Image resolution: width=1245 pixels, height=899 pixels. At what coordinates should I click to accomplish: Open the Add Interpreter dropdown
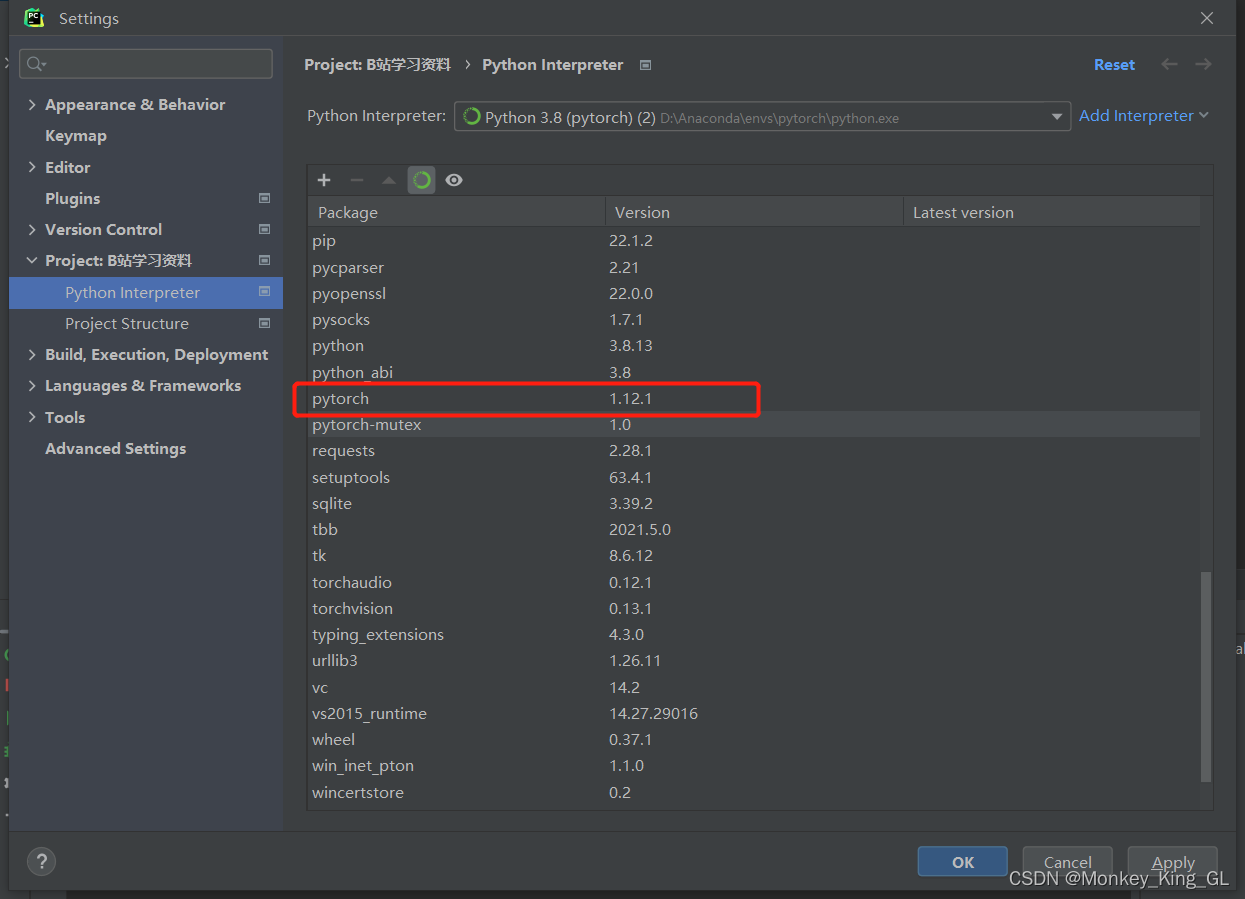(1144, 116)
